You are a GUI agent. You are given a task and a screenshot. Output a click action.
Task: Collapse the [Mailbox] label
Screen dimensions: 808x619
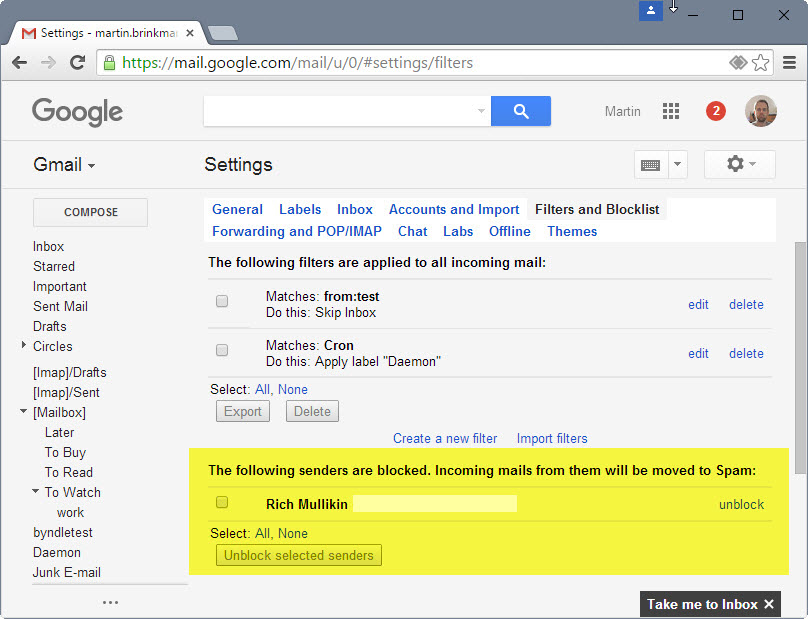pos(24,411)
